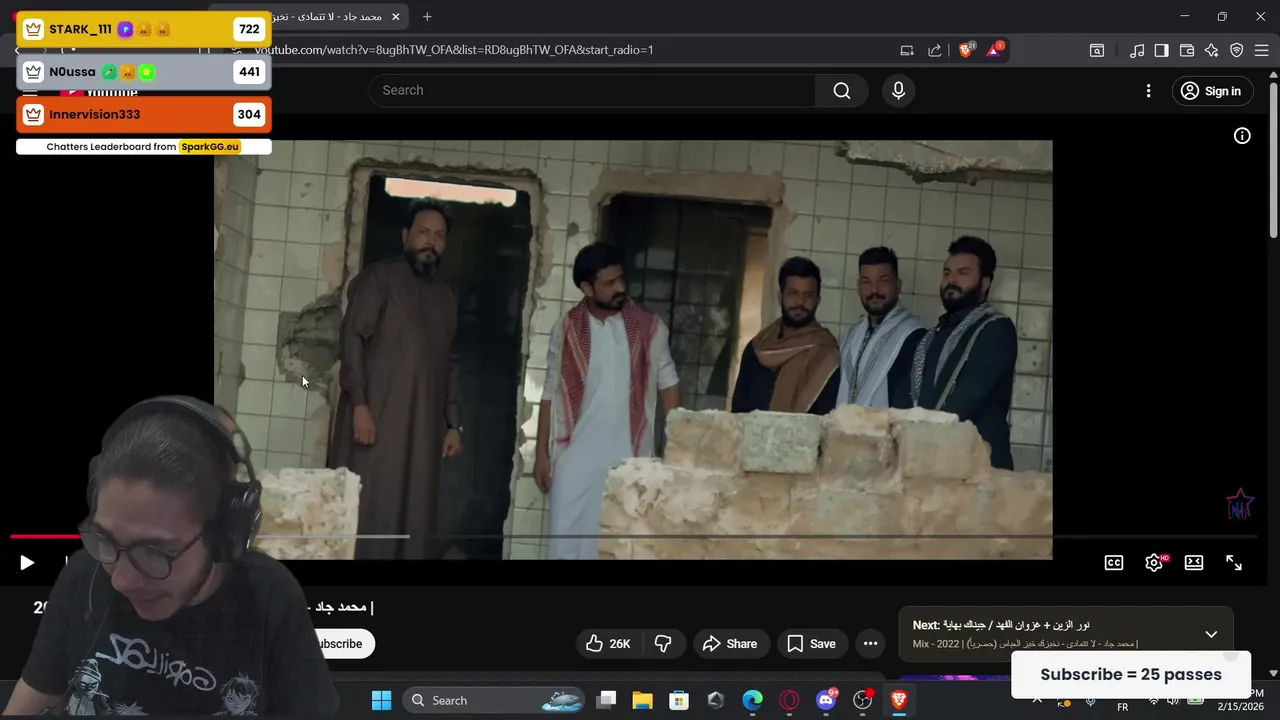Viewport: 1280px width, 720px height.
Task: Click the Share button under the video
Action: [x=730, y=644]
